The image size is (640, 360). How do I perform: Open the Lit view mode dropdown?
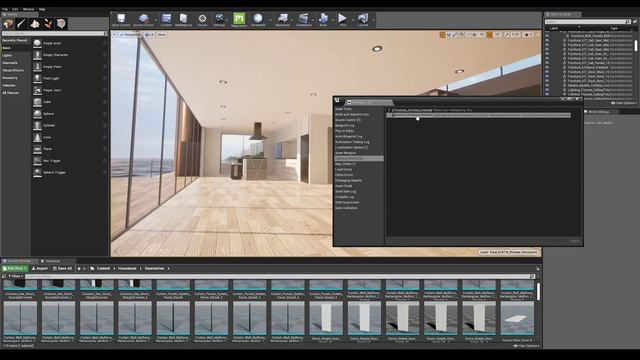149,35
